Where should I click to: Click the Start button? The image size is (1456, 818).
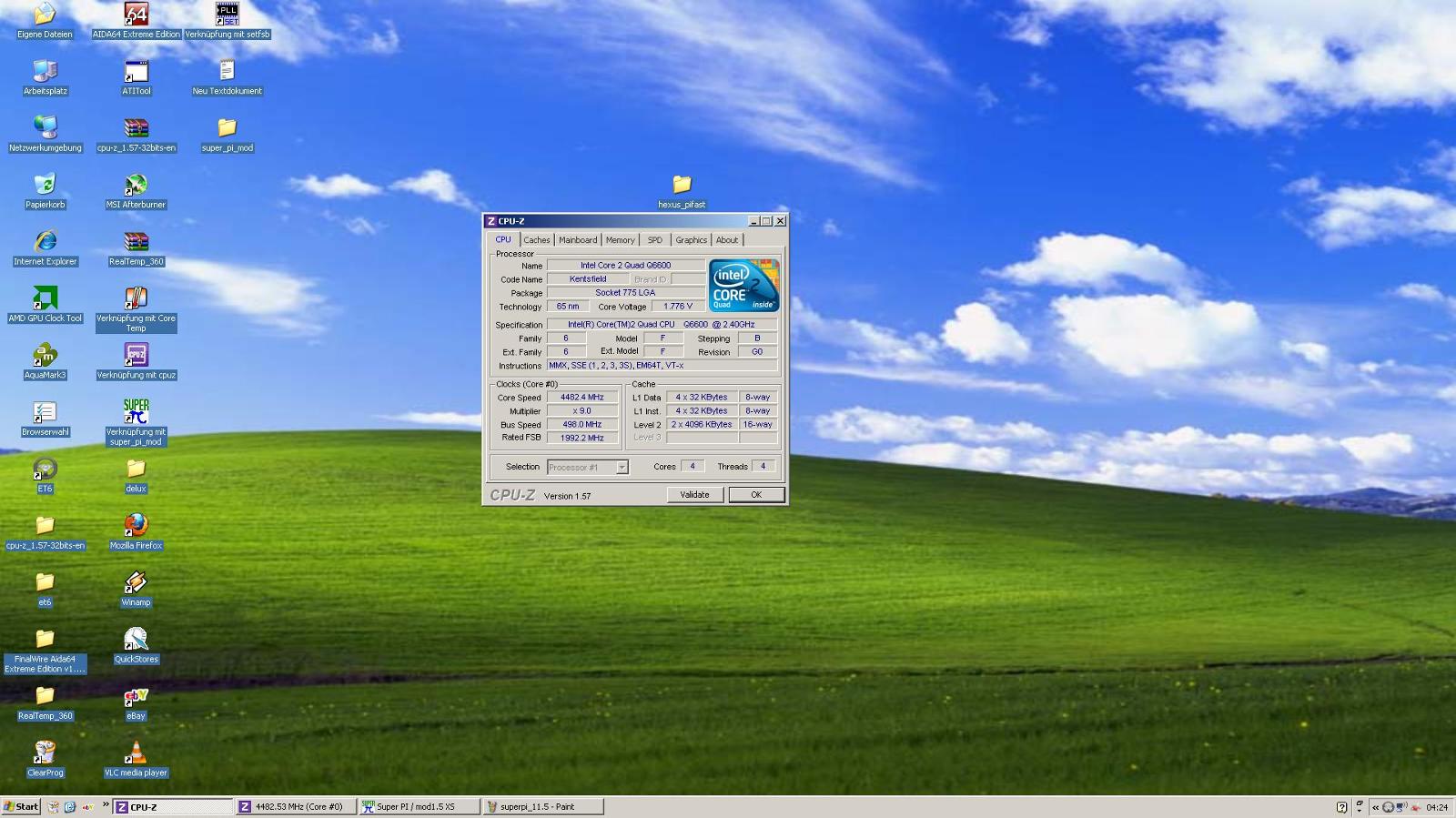click(x=21, y=807)
